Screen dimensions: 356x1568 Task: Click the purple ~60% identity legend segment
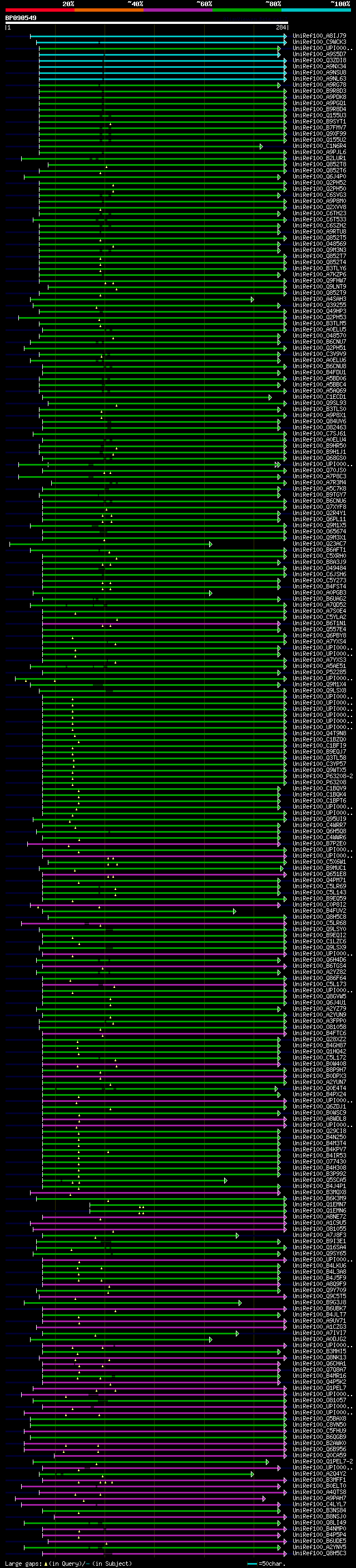[179, 10]
